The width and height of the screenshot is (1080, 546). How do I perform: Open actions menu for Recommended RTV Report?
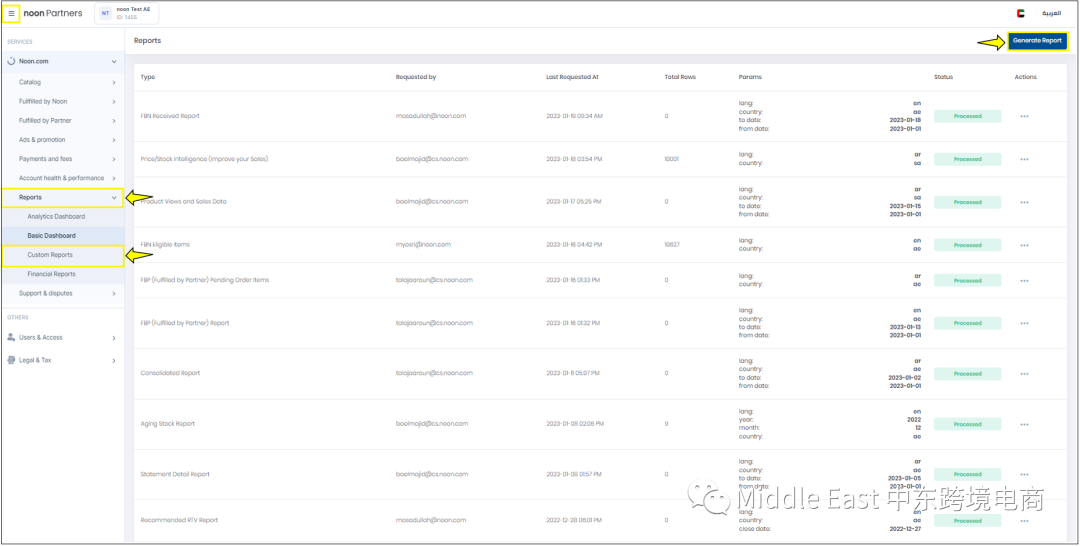[x=1024, y=521]
